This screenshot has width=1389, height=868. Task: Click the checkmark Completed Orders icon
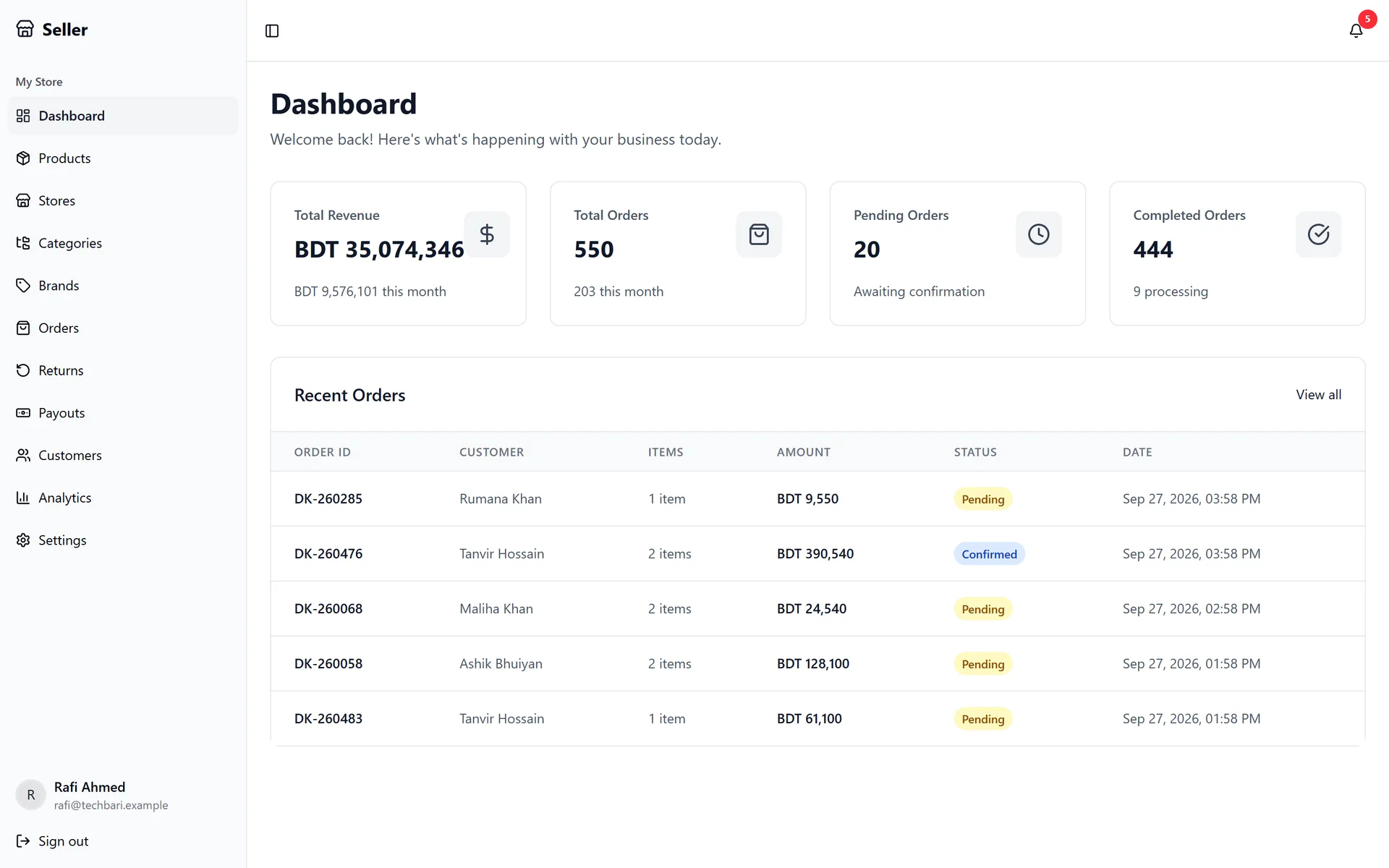[1318, 234]
